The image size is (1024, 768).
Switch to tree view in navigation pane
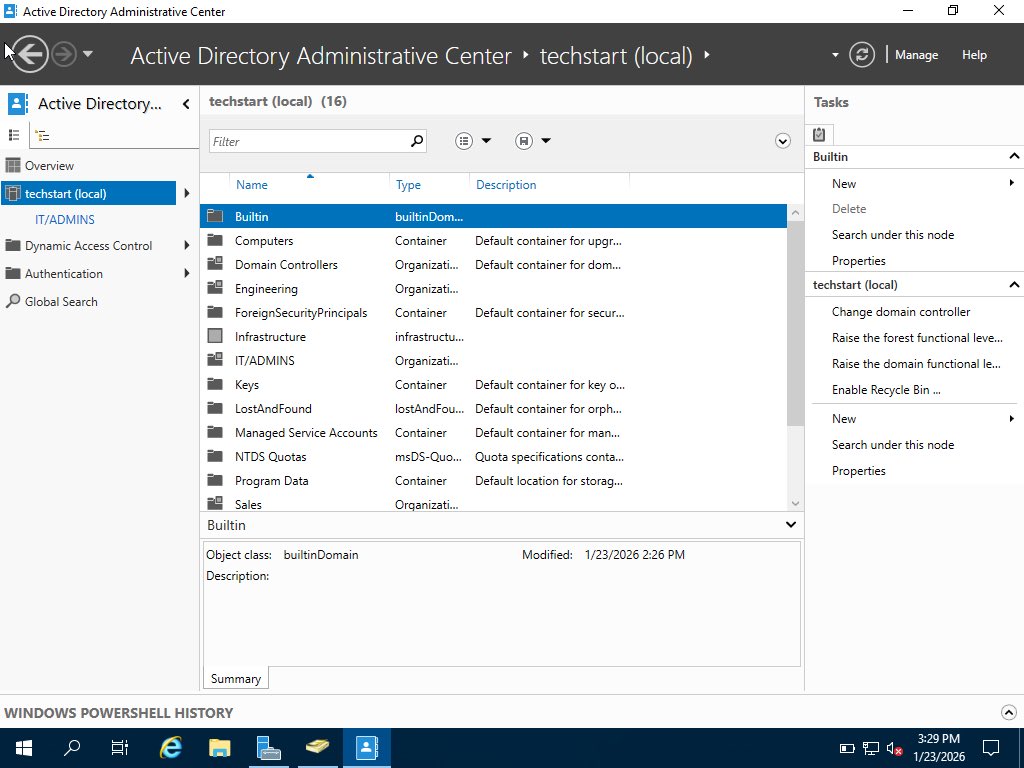pos(42,136)
